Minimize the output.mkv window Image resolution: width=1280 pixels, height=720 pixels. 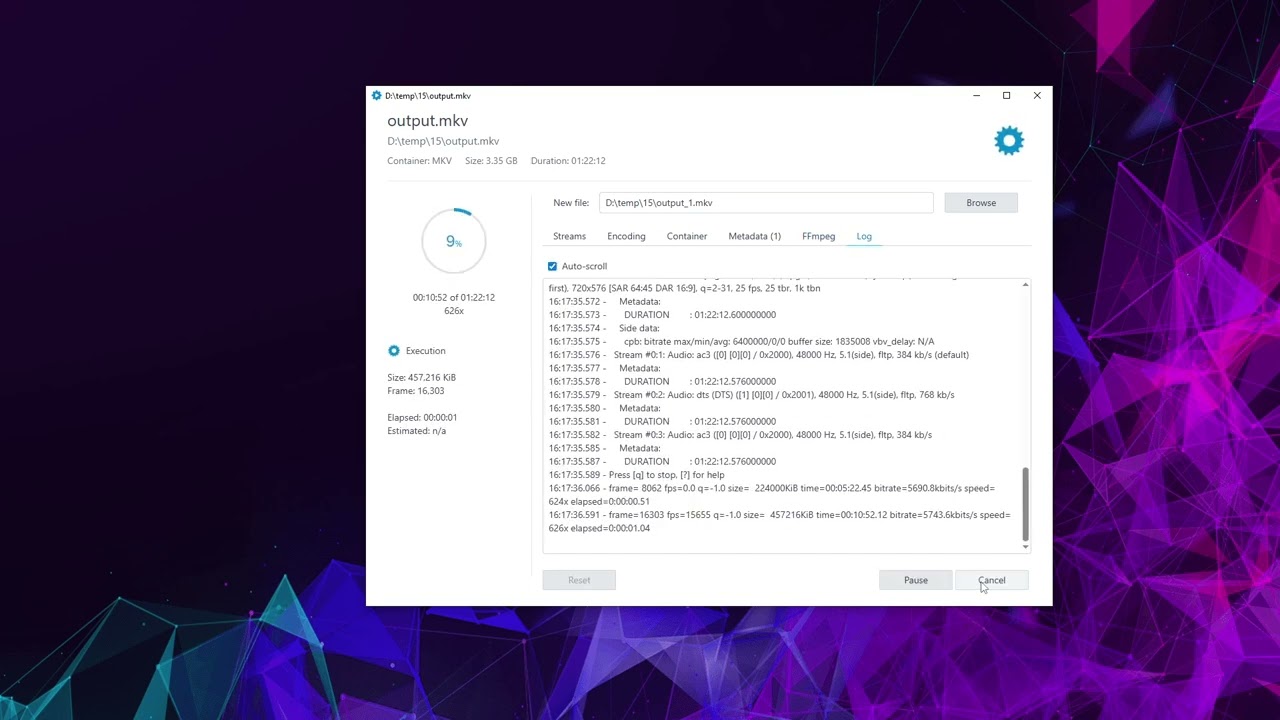tap(976, 96)
